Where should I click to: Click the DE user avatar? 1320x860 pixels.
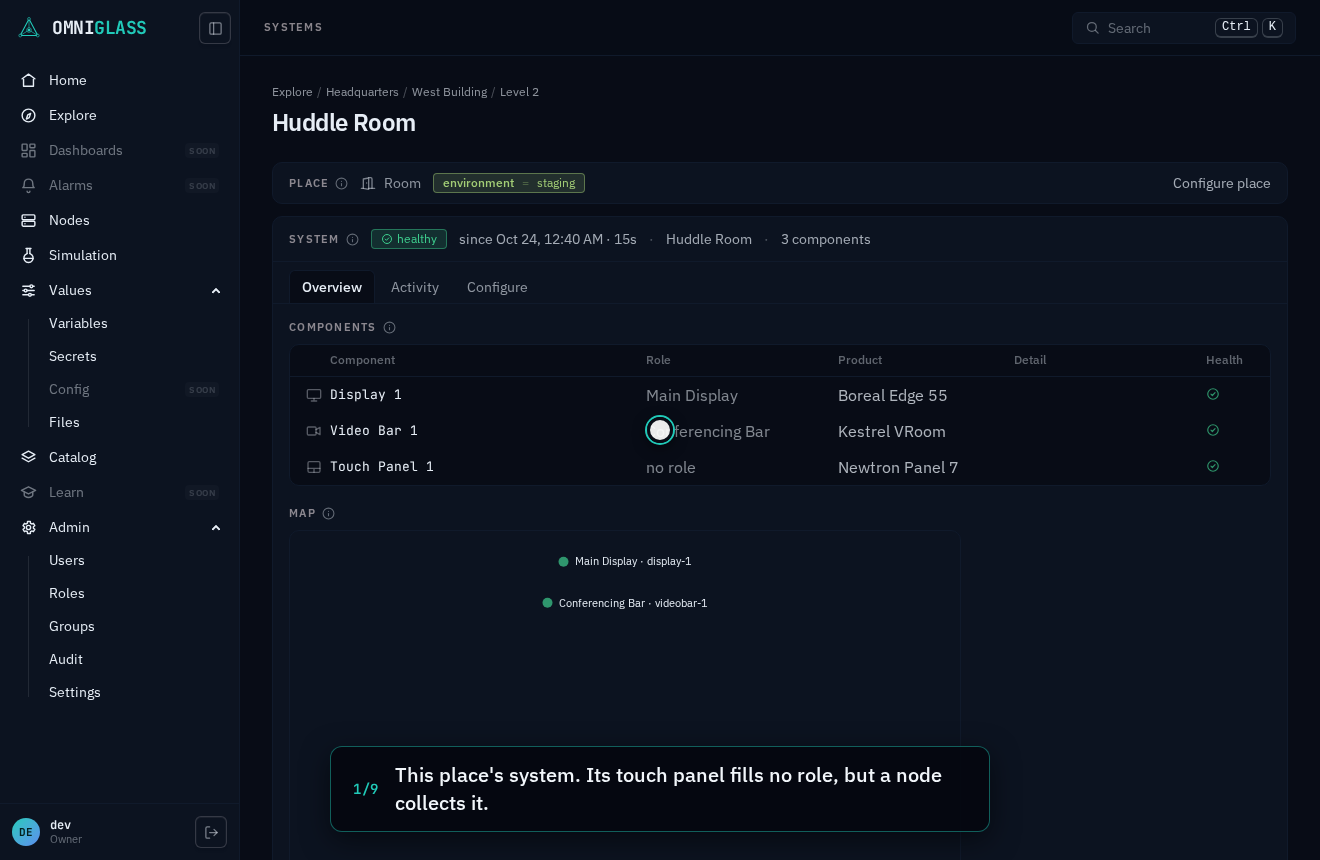(26, 832)
